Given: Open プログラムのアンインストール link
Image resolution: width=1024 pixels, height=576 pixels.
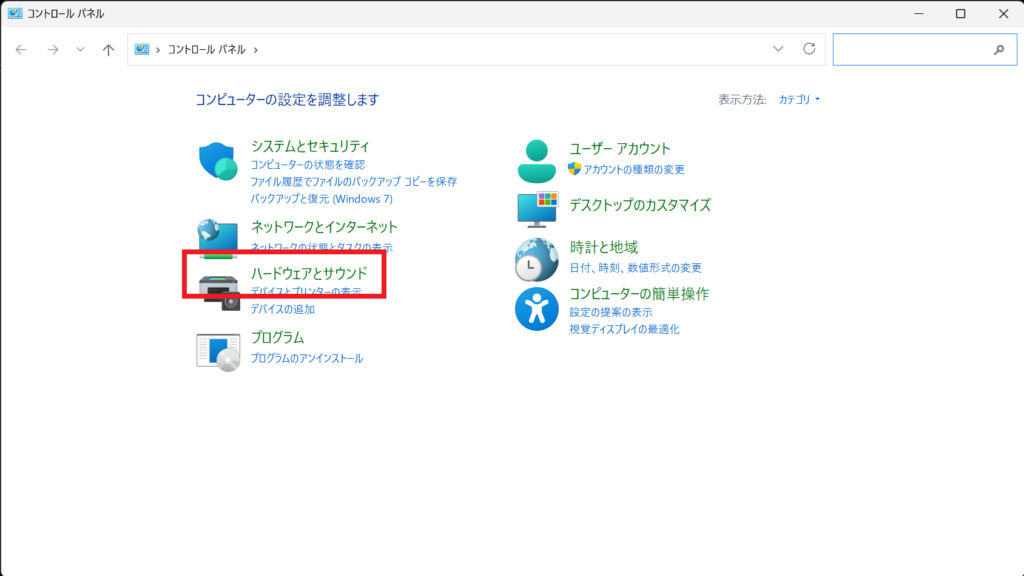Looking at the screenshot, I should point(306,358).
